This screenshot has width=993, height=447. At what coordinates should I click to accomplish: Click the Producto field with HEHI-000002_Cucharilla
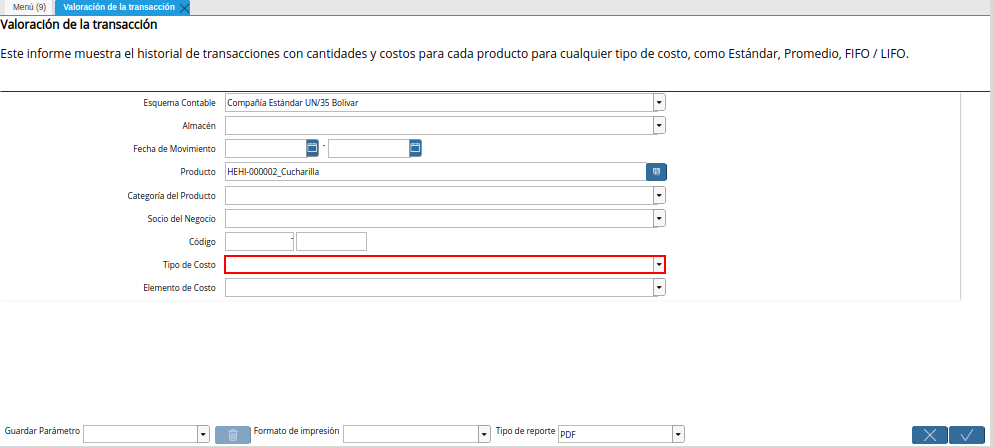click(436, 172)
